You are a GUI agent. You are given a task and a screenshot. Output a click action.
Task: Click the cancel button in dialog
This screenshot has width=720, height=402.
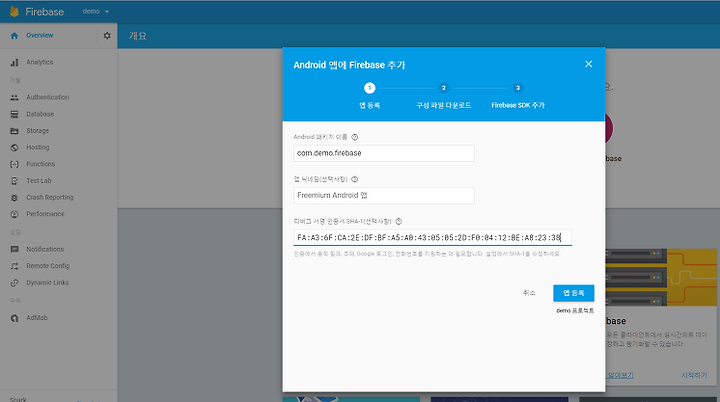click(x=529, y=293)
